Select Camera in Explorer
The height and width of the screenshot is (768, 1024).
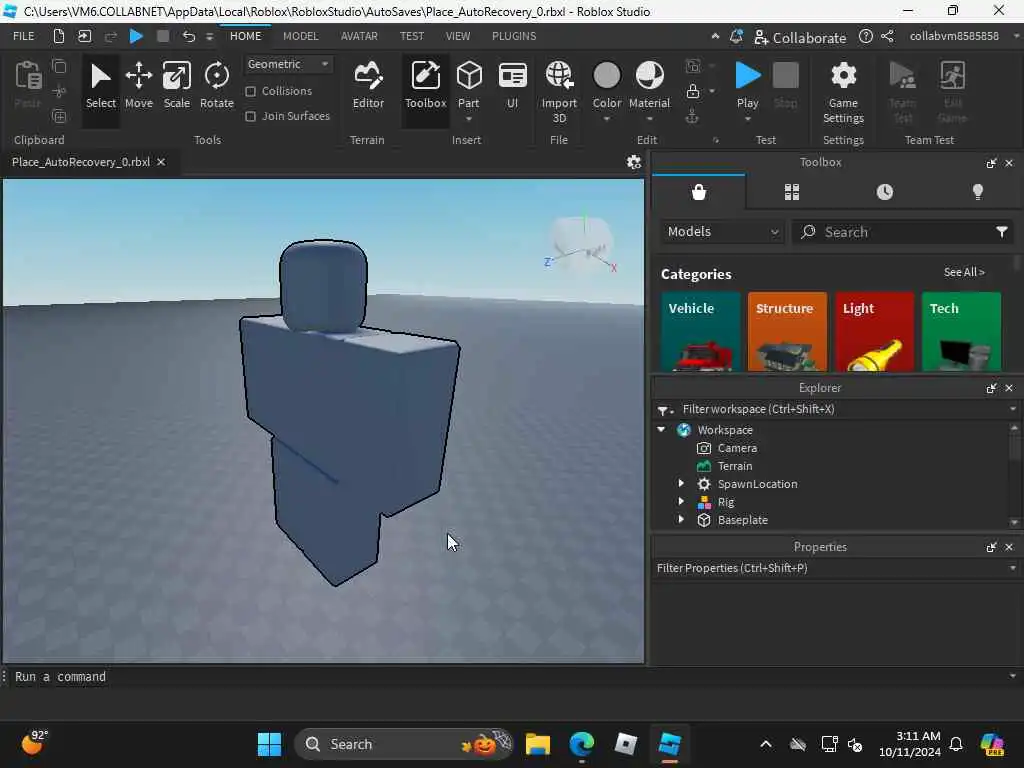click(737, 448)
